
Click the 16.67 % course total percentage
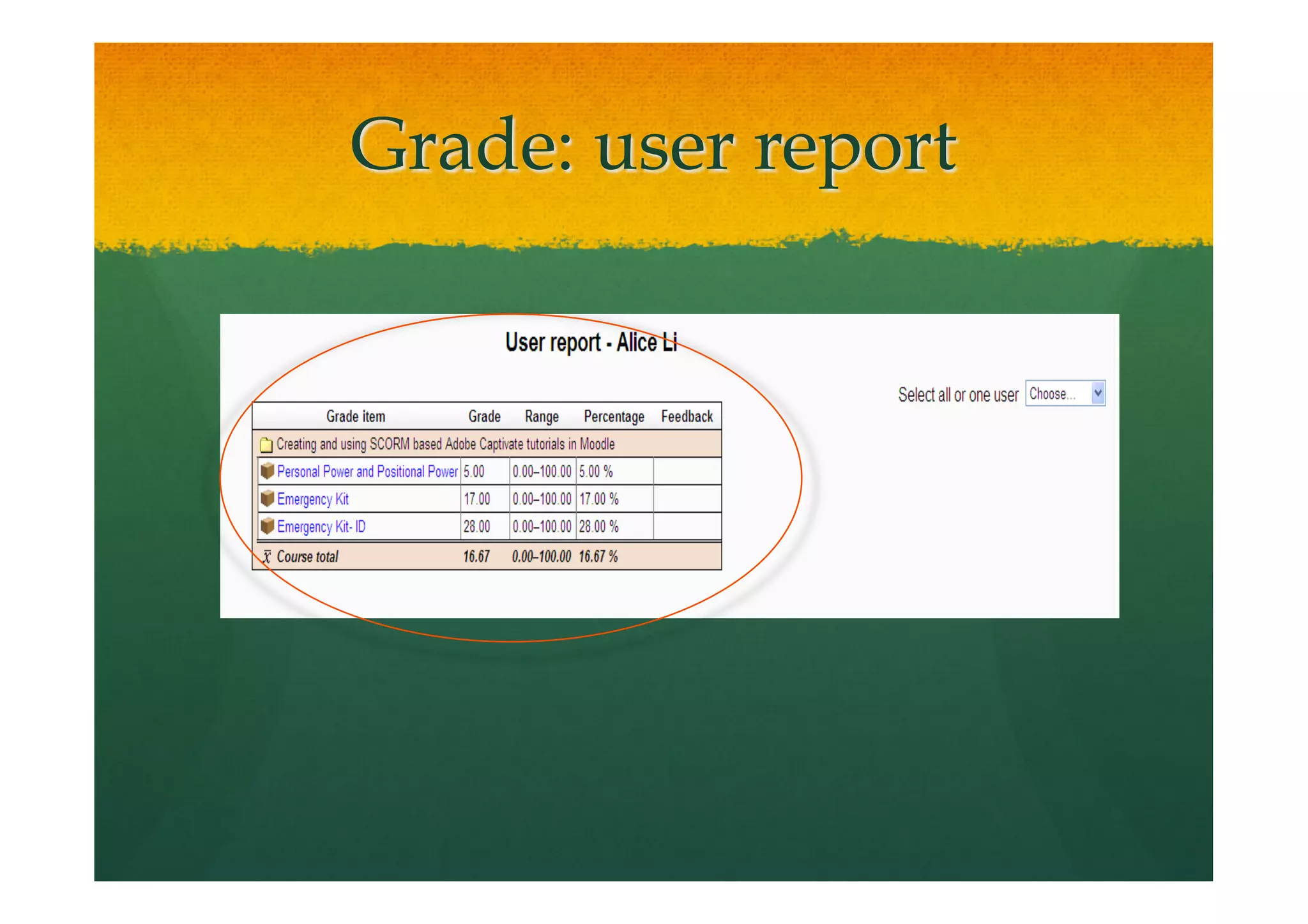pyautogui.click(x=598, y=556)
